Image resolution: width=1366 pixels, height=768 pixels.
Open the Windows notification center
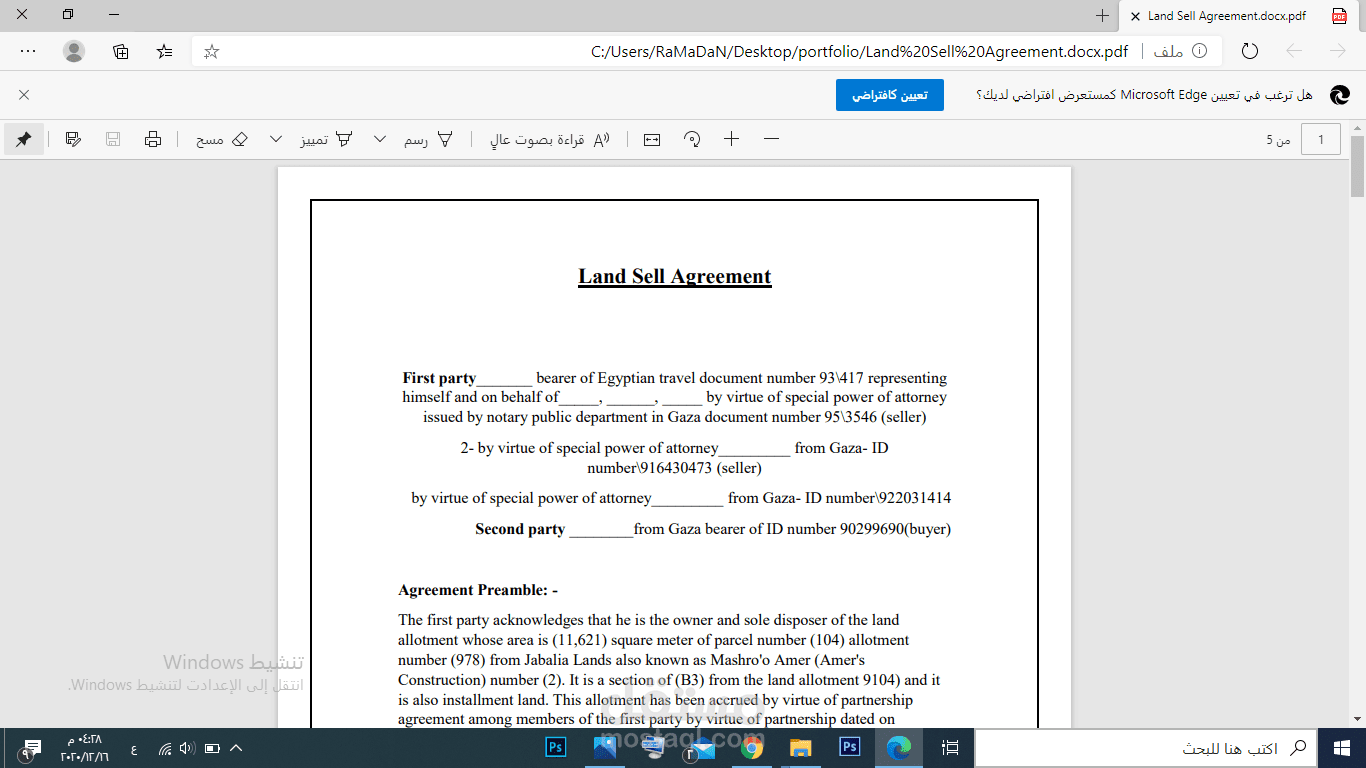(x=31, y=748)
